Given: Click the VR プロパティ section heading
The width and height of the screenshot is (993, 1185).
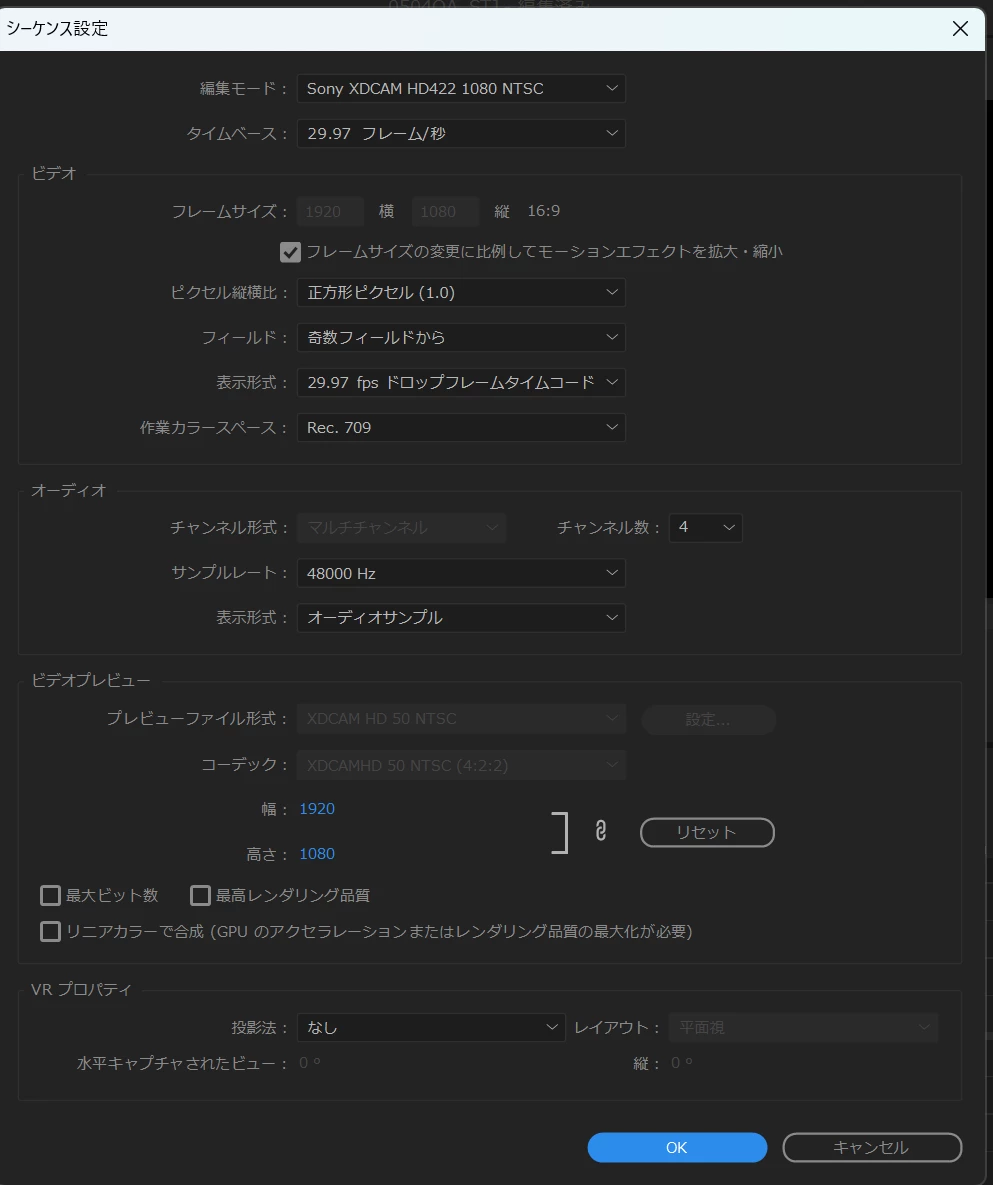Looking at the screenshot, I should [x=82, y=989].
